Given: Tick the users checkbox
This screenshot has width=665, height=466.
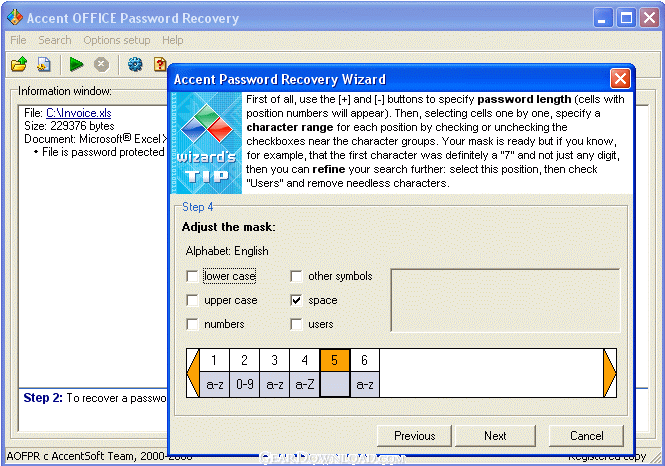Looking at the screenshot, I should 296,324.
